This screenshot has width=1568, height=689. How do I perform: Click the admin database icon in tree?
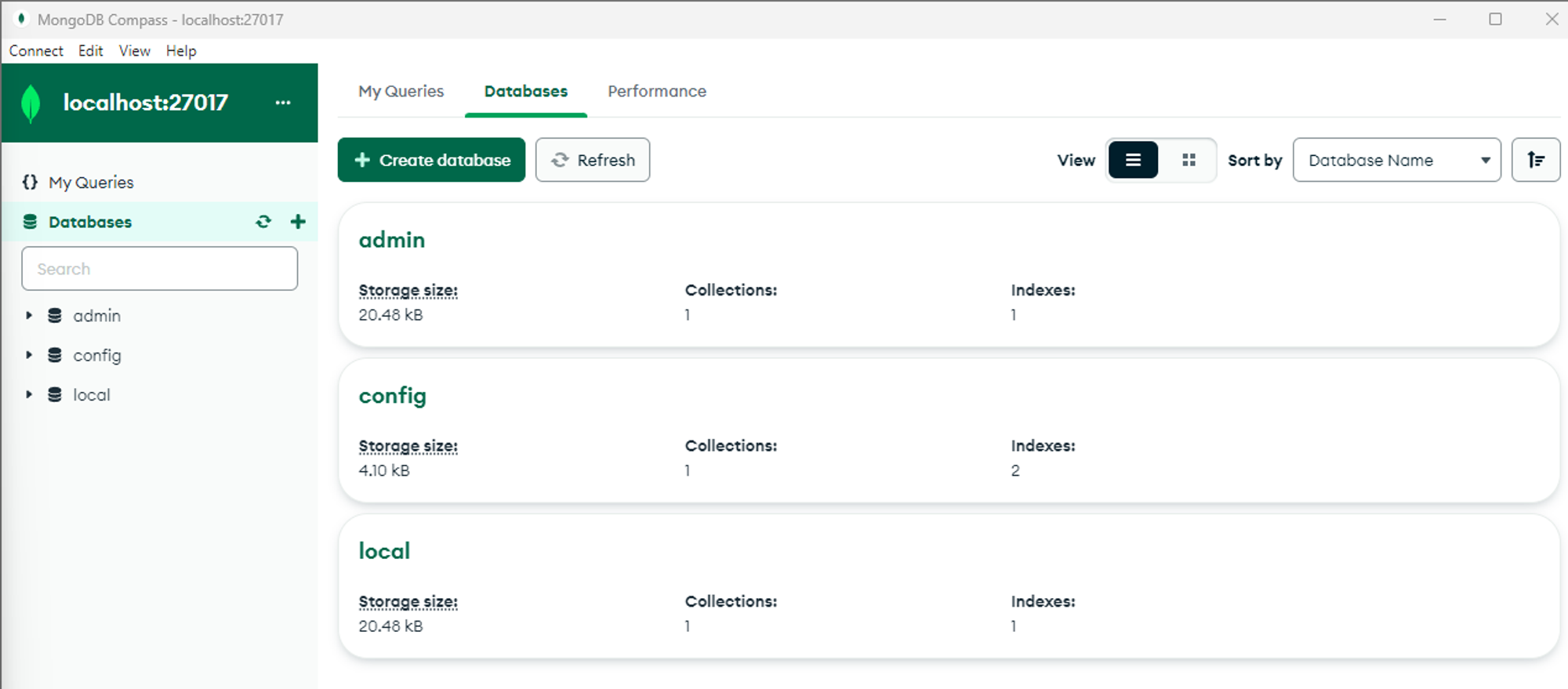tap(55, 315)
